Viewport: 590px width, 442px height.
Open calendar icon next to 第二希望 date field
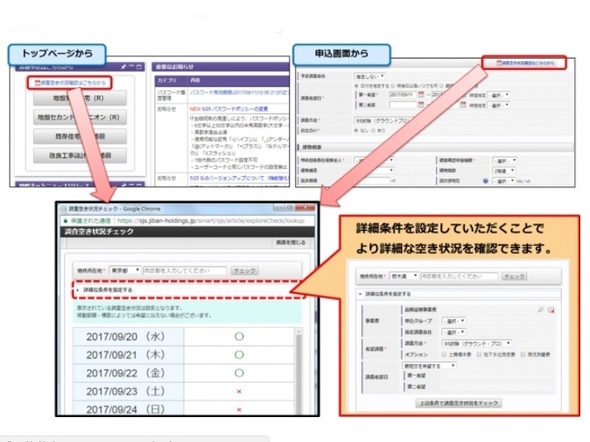coord(421,105)
